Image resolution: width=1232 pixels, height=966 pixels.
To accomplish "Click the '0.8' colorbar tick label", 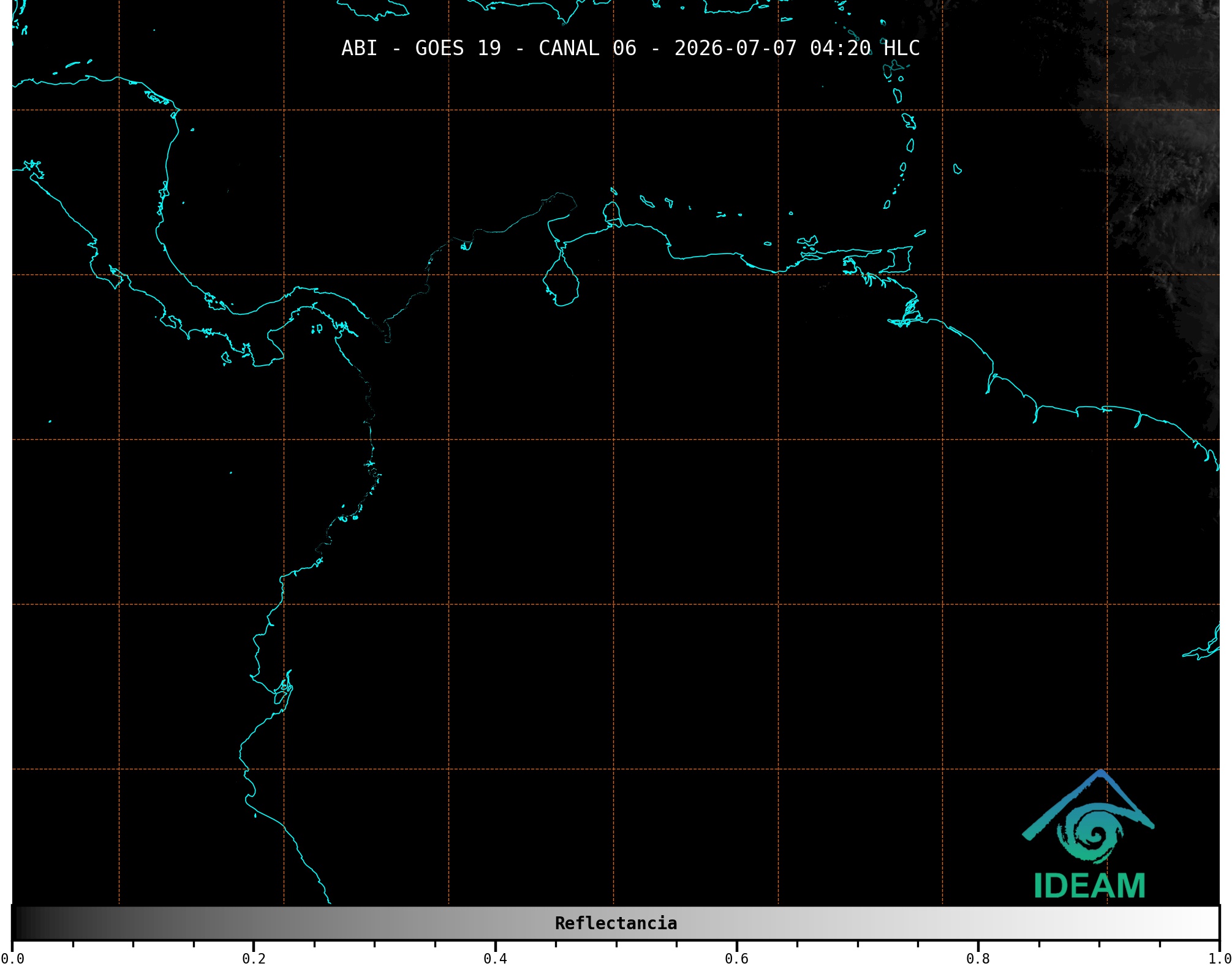I will point(978,959).
